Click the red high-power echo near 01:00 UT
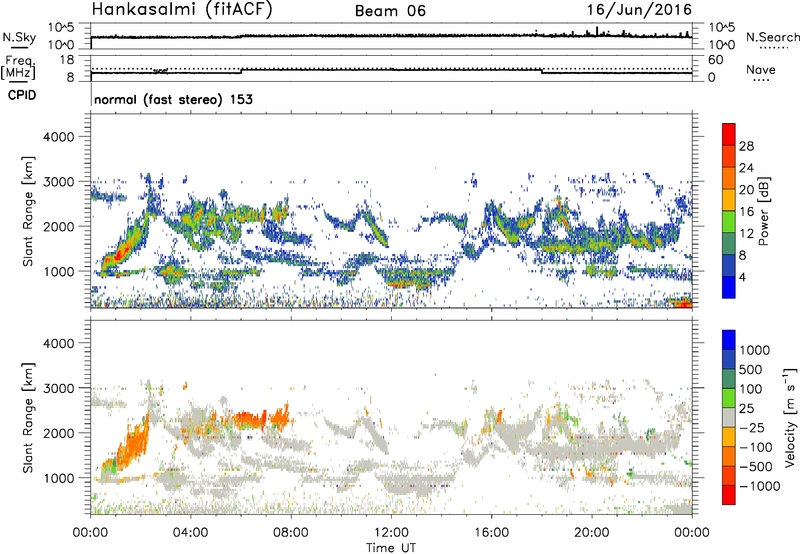Viewport: 800px width, 554px height. [x=121, y=253]
